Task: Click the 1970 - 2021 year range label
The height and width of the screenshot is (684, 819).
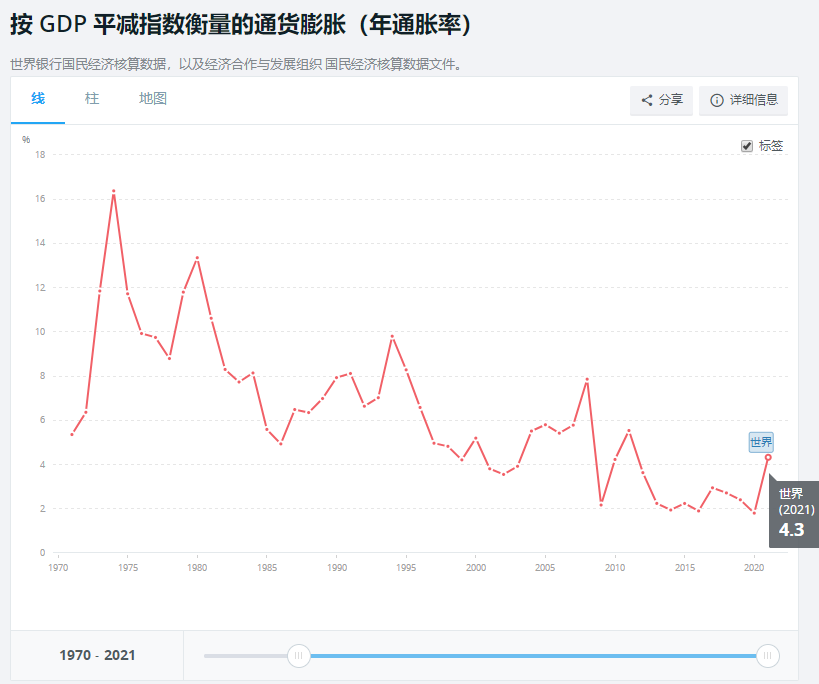Action: pos(97,656)
